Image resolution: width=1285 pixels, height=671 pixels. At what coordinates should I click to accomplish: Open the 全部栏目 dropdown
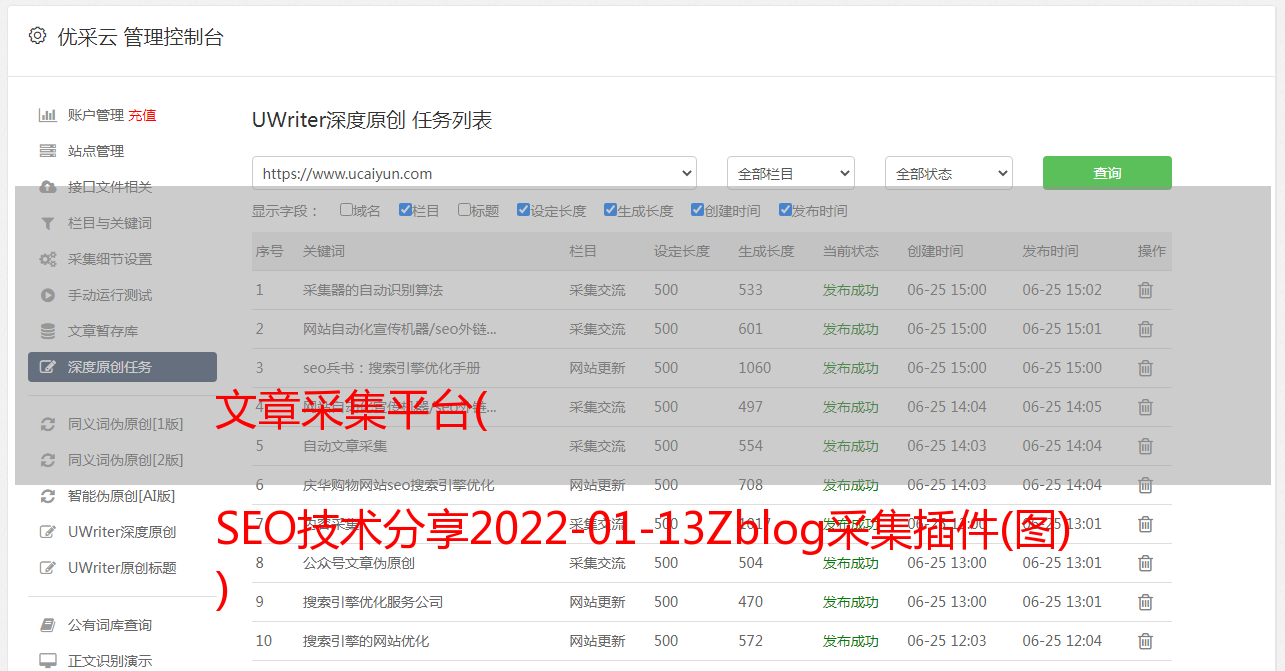coord(791,173)
